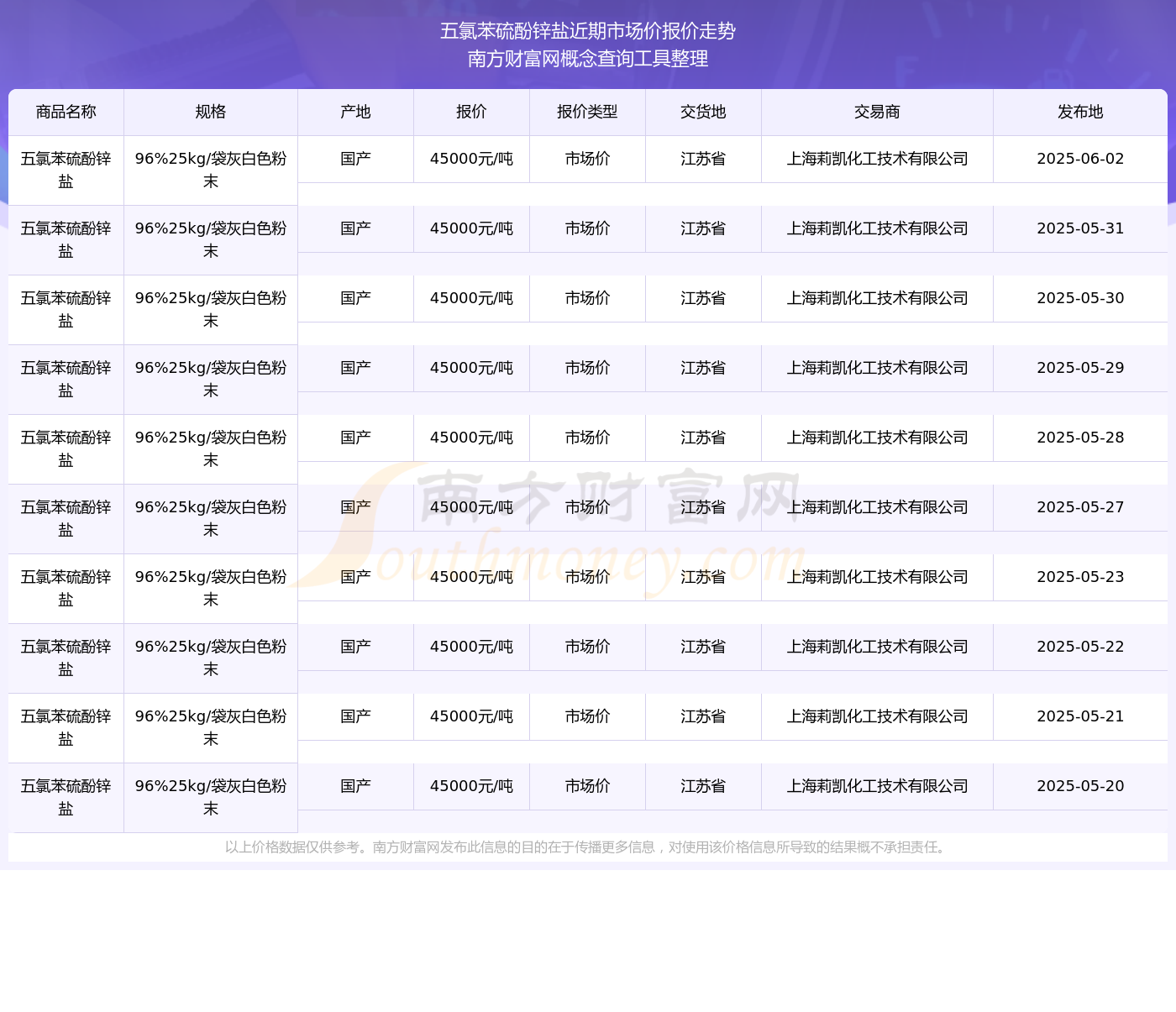The image size is (1176, 1012).
Task: Click the 商品名称 column header
Action: (66, 112)
